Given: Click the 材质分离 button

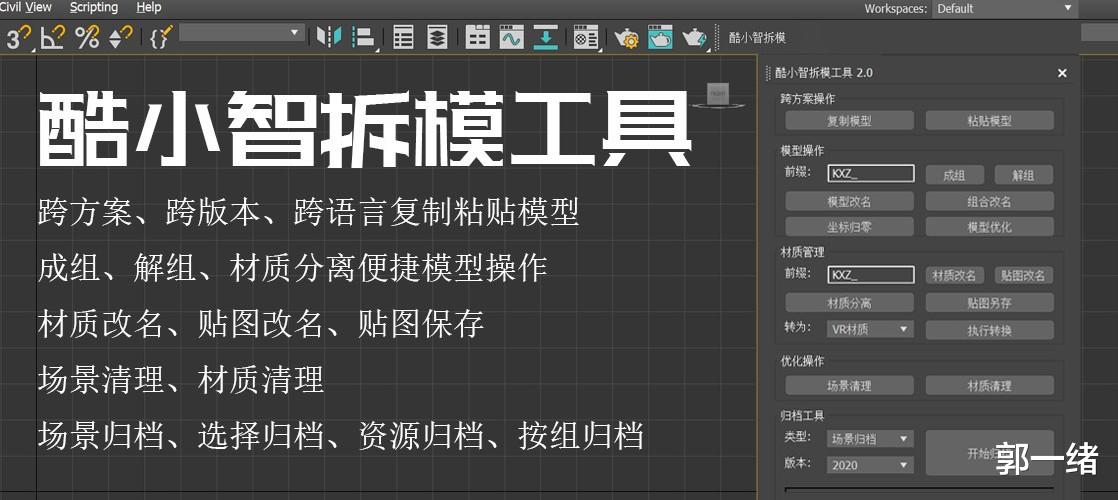Looking at the screenshot, I should (x=849, y=302).
